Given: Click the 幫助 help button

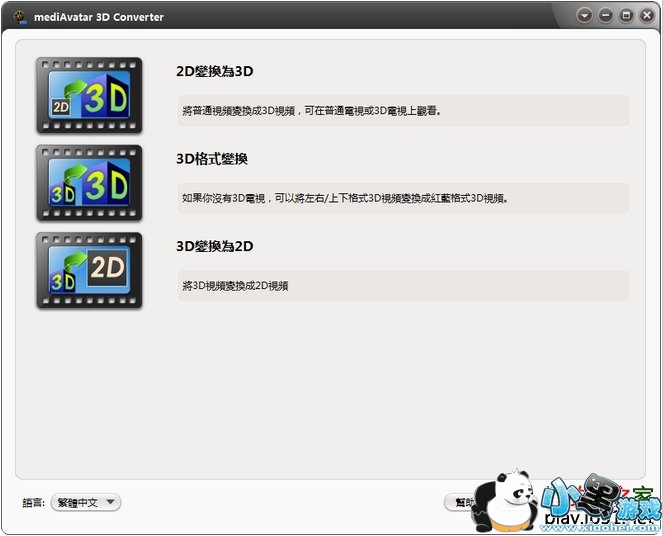Looking at the screenshot, I should [x=463, y=503].
